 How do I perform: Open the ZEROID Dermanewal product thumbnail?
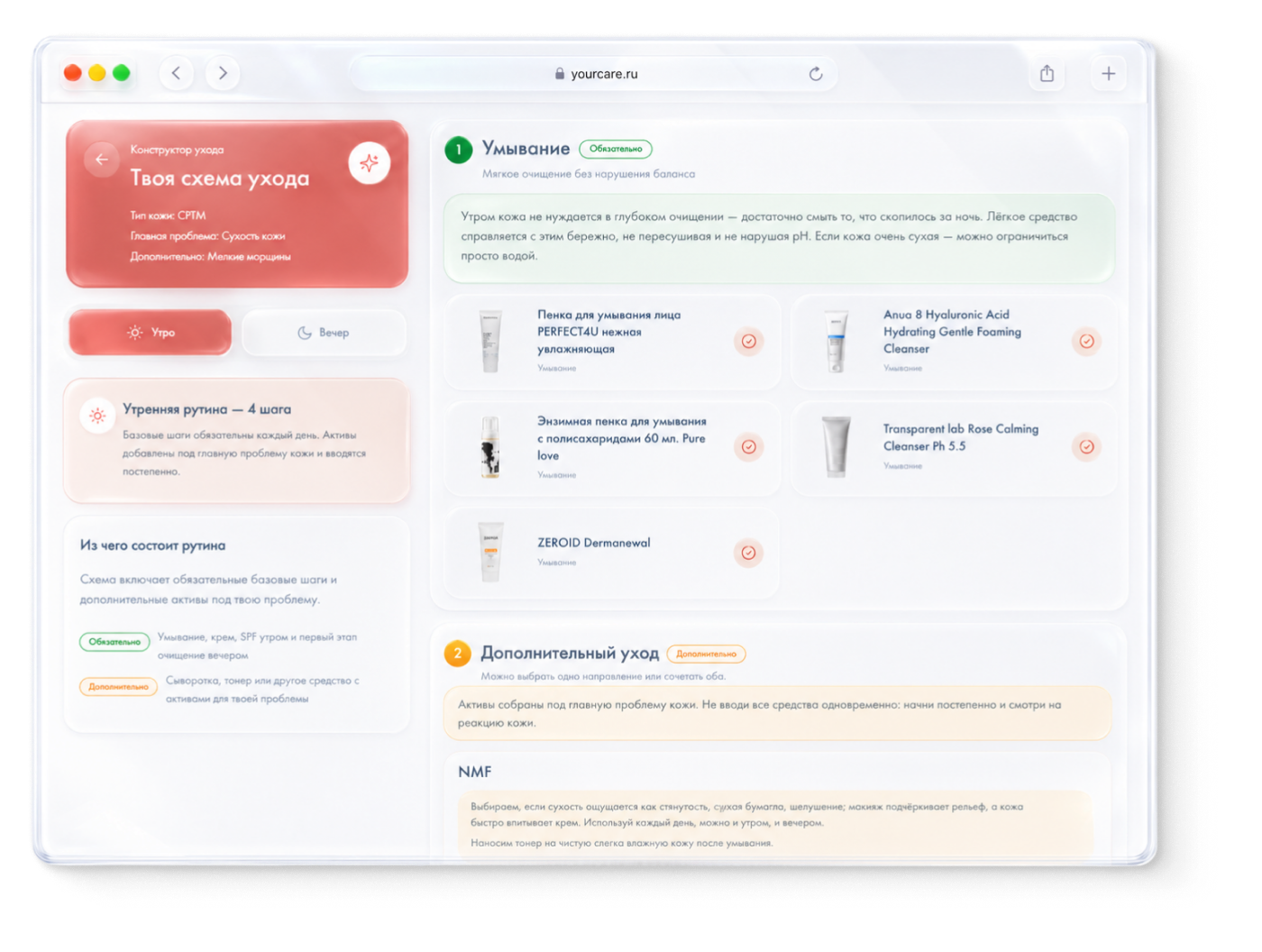[x=490, y=552]
